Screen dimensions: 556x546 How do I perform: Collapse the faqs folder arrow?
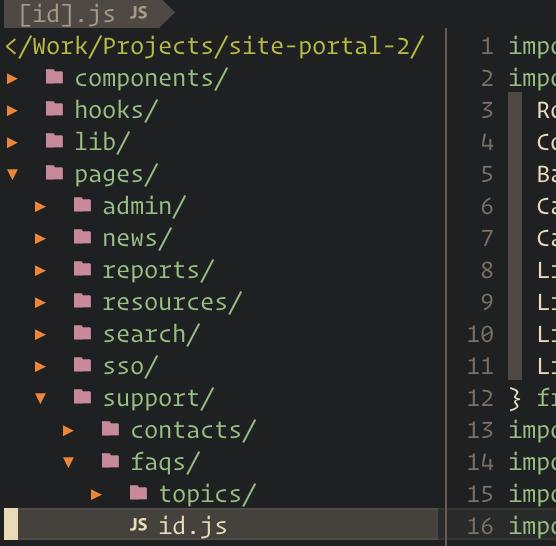68,462
